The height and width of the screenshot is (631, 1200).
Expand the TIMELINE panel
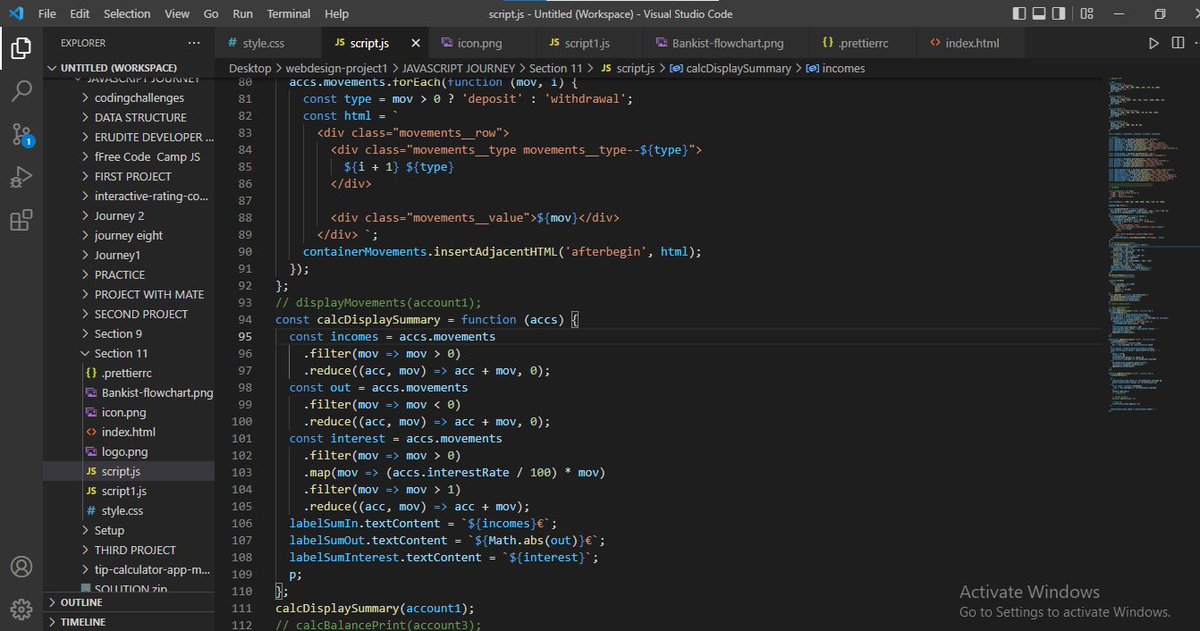pyautogui.click(x=128, y=622)
